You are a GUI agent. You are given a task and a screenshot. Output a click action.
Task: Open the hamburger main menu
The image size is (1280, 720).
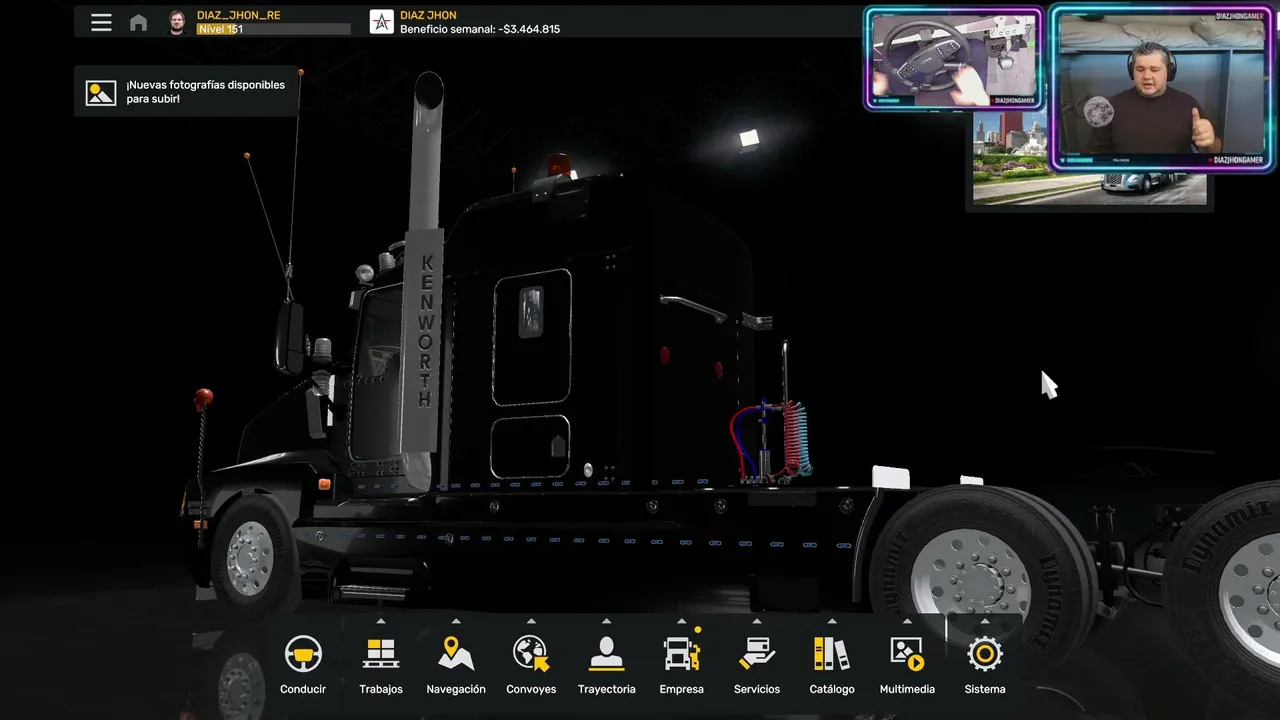coord(101,22)
